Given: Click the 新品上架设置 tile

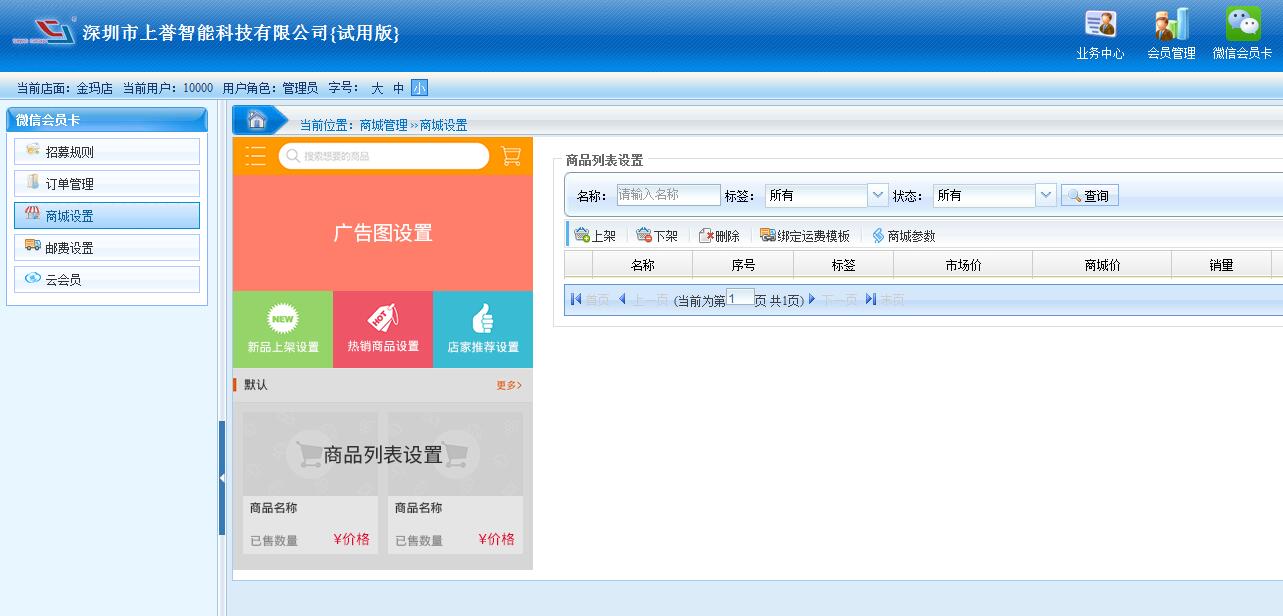Looking at the screenshot, I should 283,330.
